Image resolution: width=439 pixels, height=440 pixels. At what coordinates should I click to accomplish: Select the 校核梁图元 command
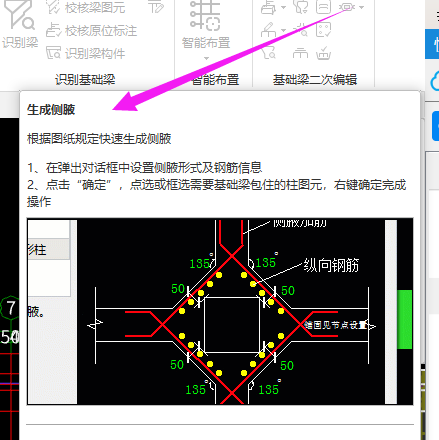(x=86, y=7)
